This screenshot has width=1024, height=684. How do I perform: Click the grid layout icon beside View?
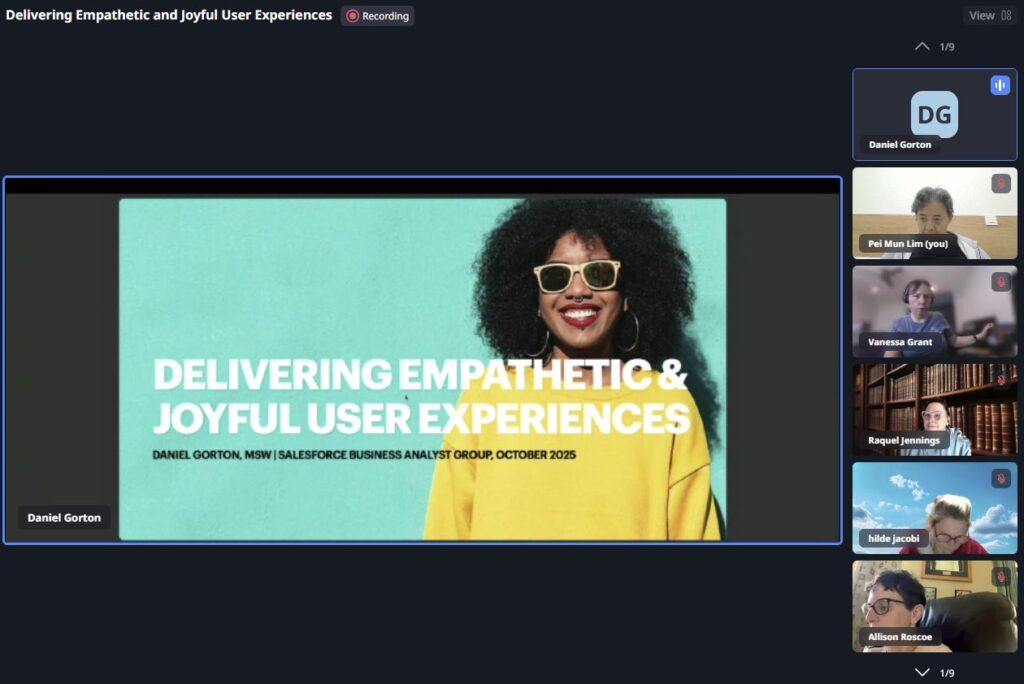tap(1006, 16)
